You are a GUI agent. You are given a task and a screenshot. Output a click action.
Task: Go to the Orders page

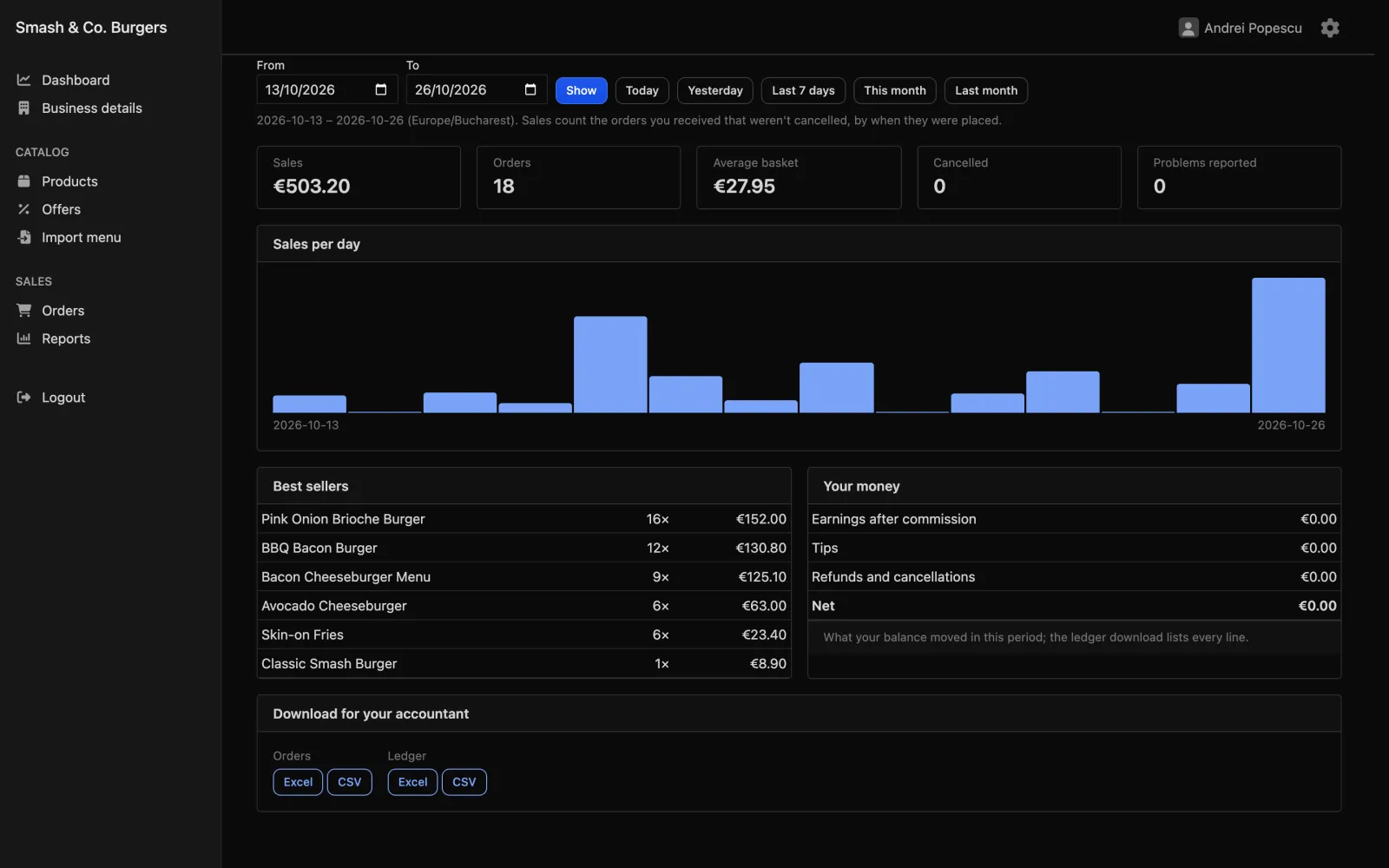point(63,311)
